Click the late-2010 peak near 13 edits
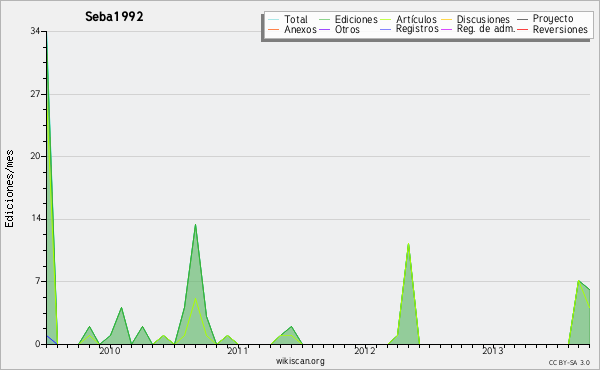 coord(195,225)
